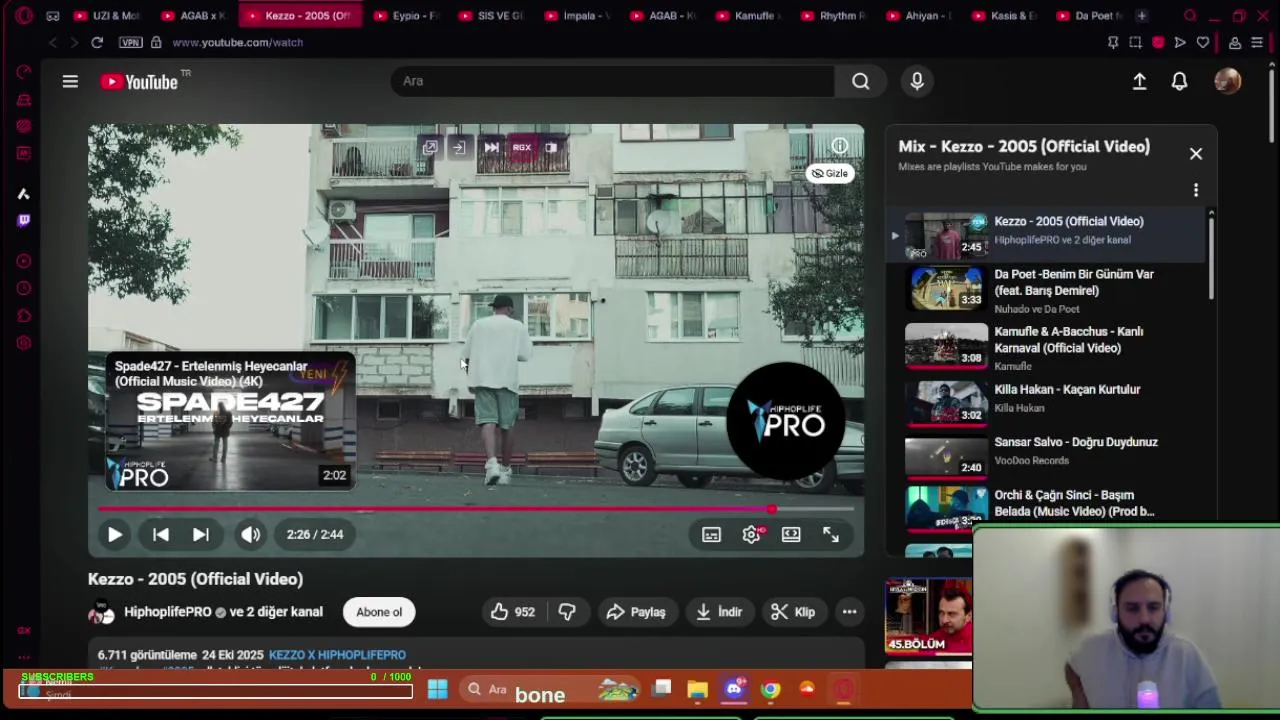Screen dimensions: 1280x720
Task: Switch to the SIS VE GI browser tab
Action: coord(492,16)
